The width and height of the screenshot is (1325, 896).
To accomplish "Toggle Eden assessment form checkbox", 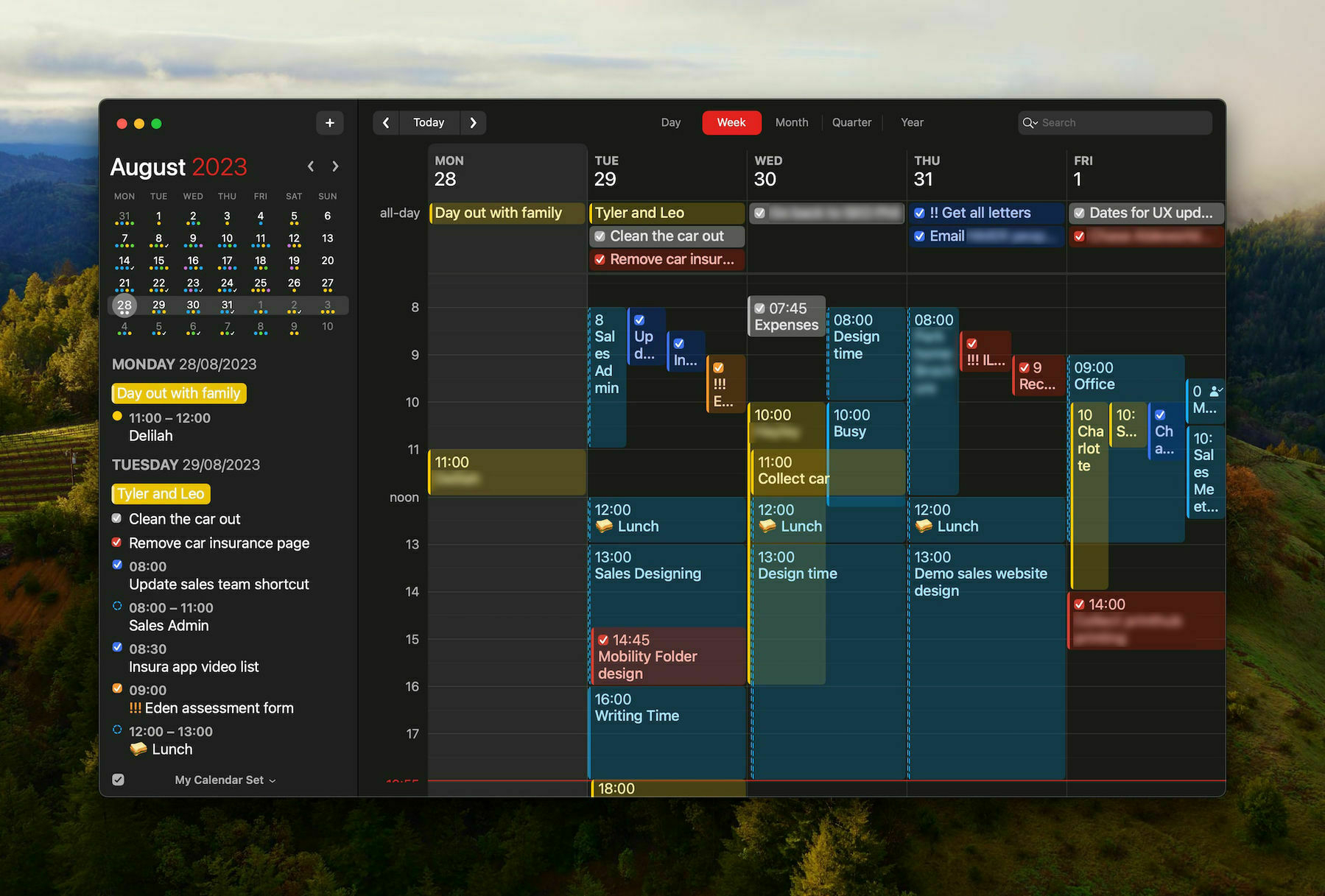I will (117, 689).
